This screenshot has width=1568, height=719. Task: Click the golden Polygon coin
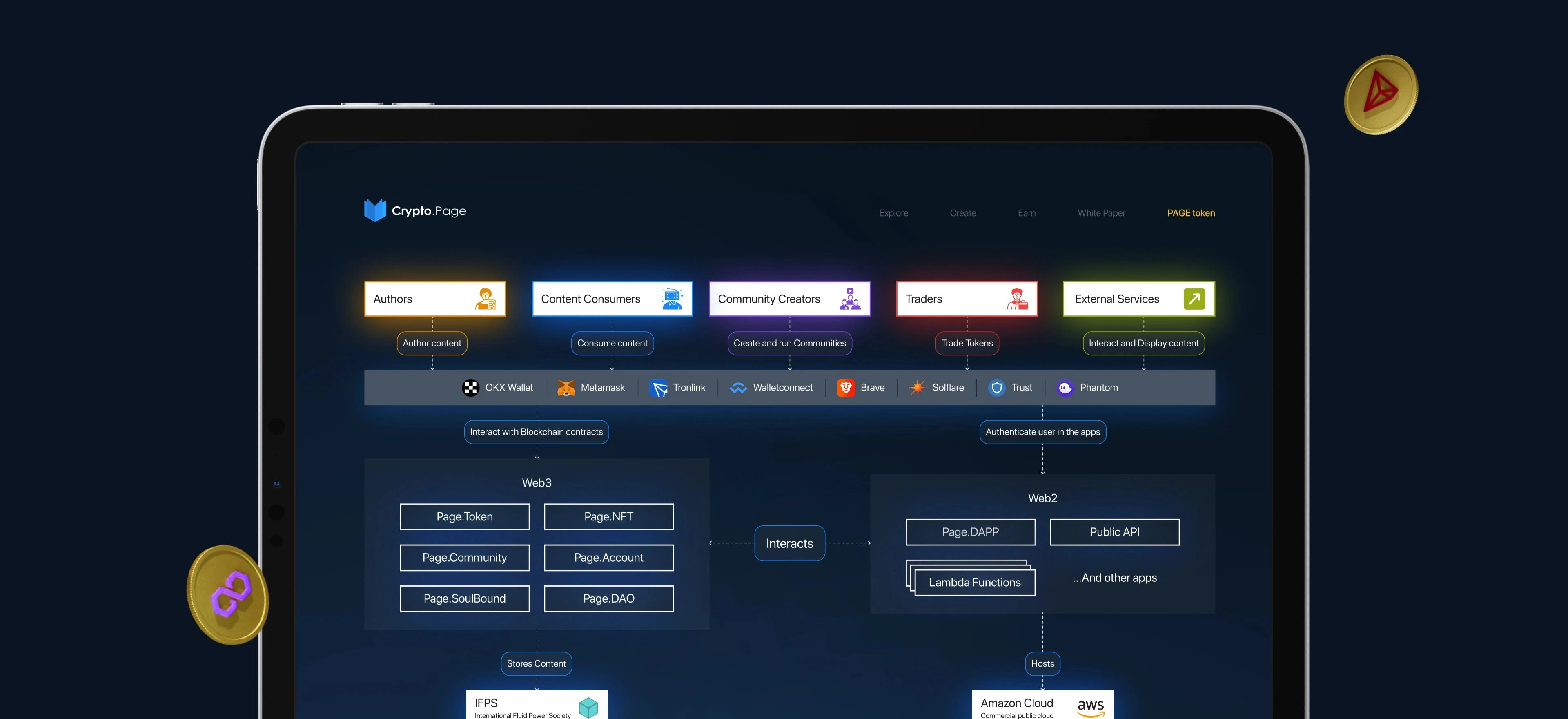click(228, 595)
